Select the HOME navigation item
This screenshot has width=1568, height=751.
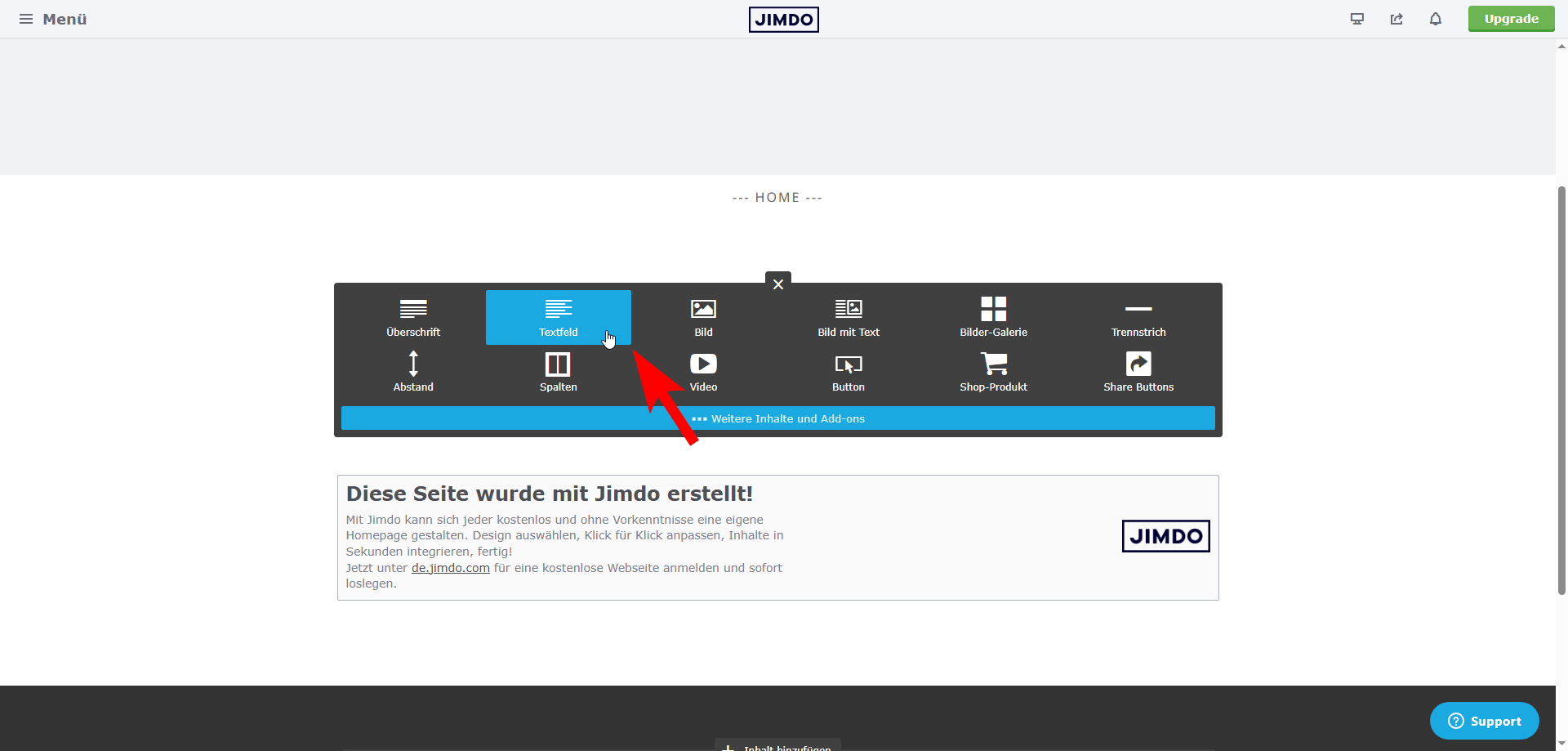point(777,198)
